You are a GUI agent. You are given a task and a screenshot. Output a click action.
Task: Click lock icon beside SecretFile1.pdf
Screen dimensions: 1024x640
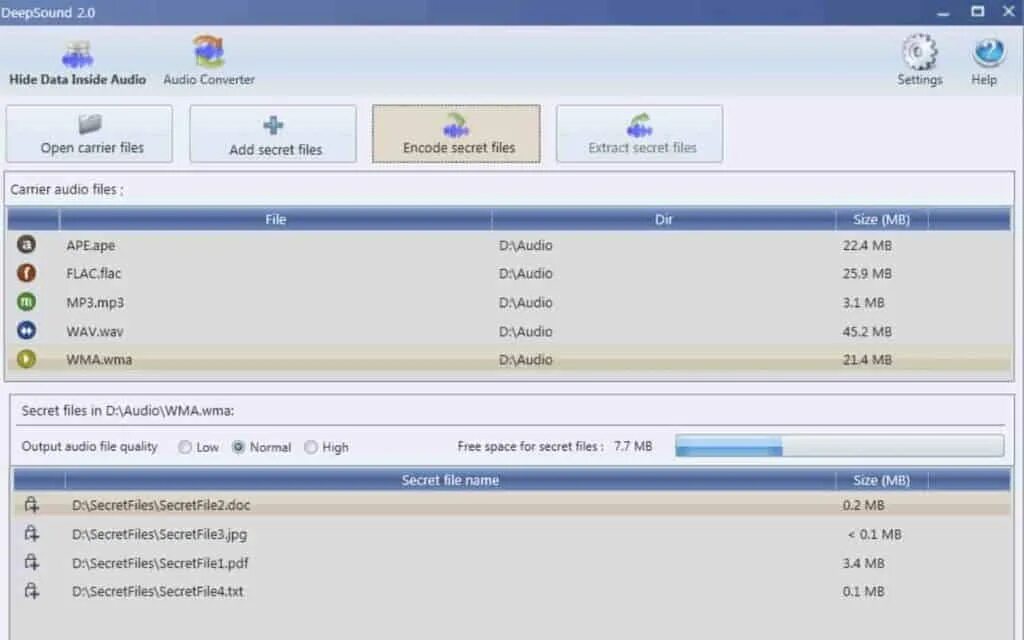point(31,562)
